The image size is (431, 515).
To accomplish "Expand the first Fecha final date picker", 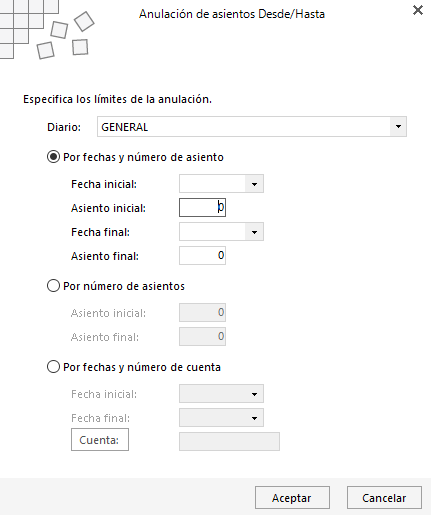I will (254, 232).
